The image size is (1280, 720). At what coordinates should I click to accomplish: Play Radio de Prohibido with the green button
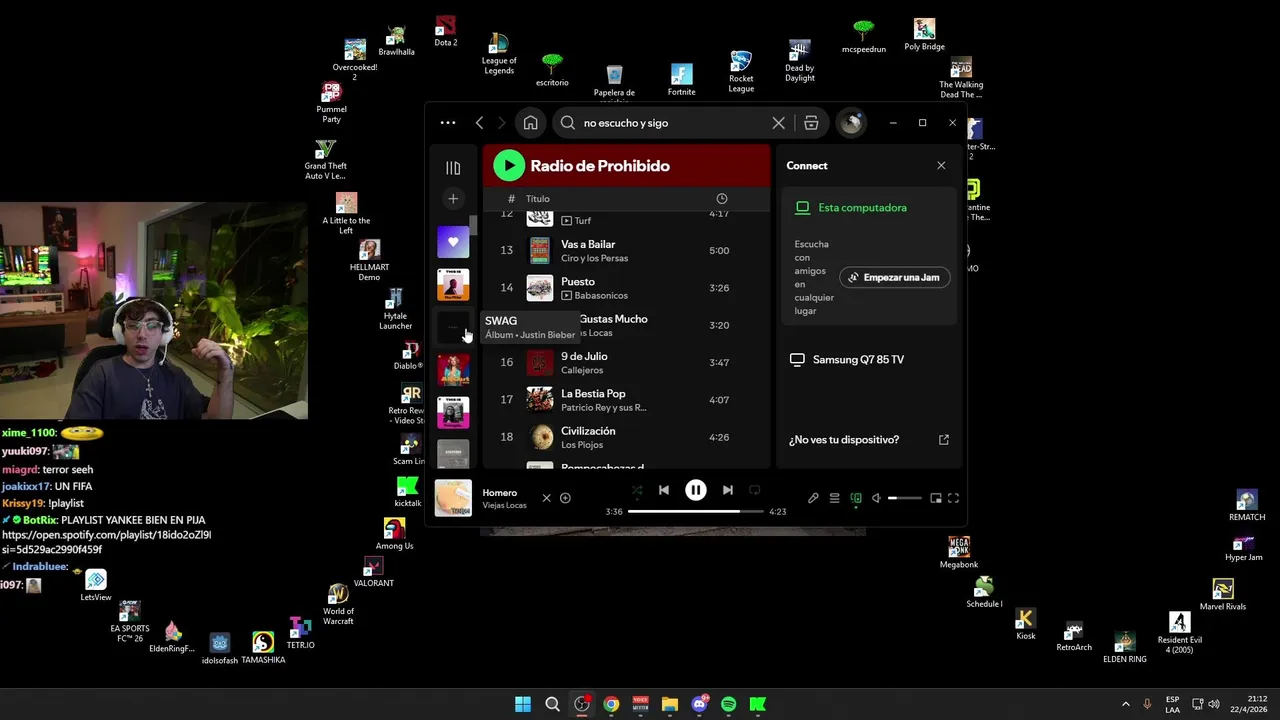point(509,166)
